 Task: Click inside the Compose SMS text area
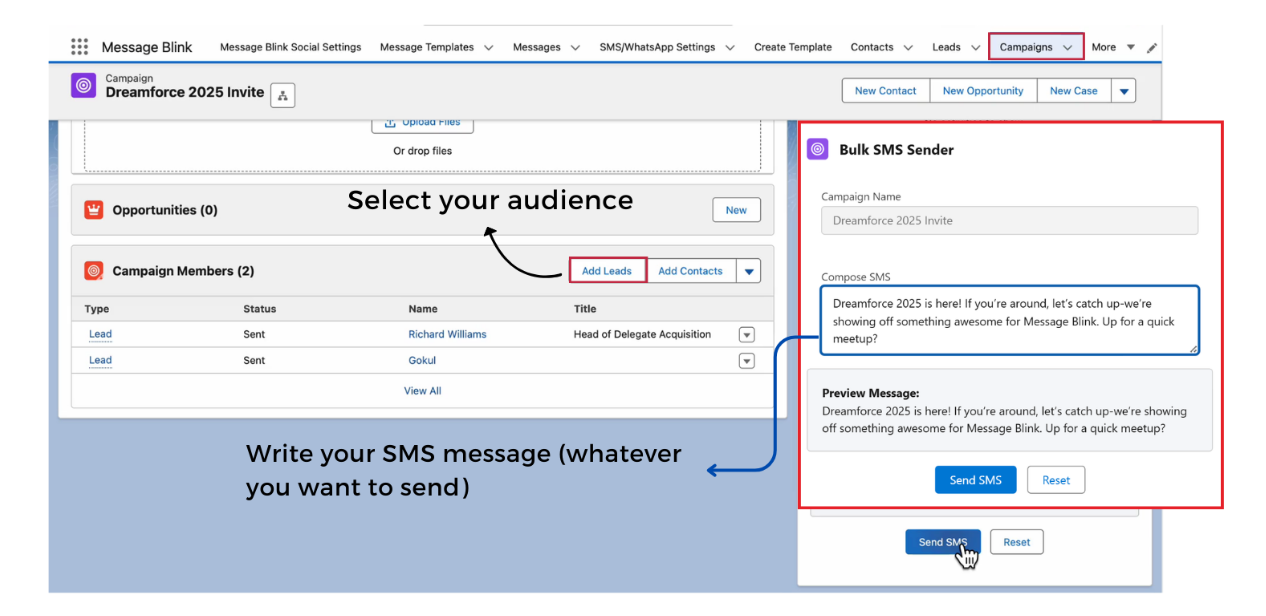click(x=1009, y=320)
